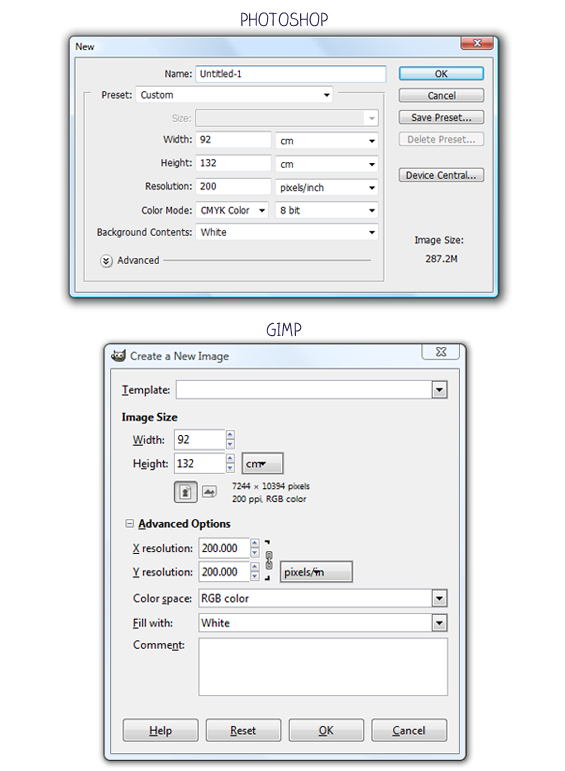The width and height of the screenshot is (565, 771).
Task: Expand Photoshop Advanced options chevron
Action: [x=106, y=261]
